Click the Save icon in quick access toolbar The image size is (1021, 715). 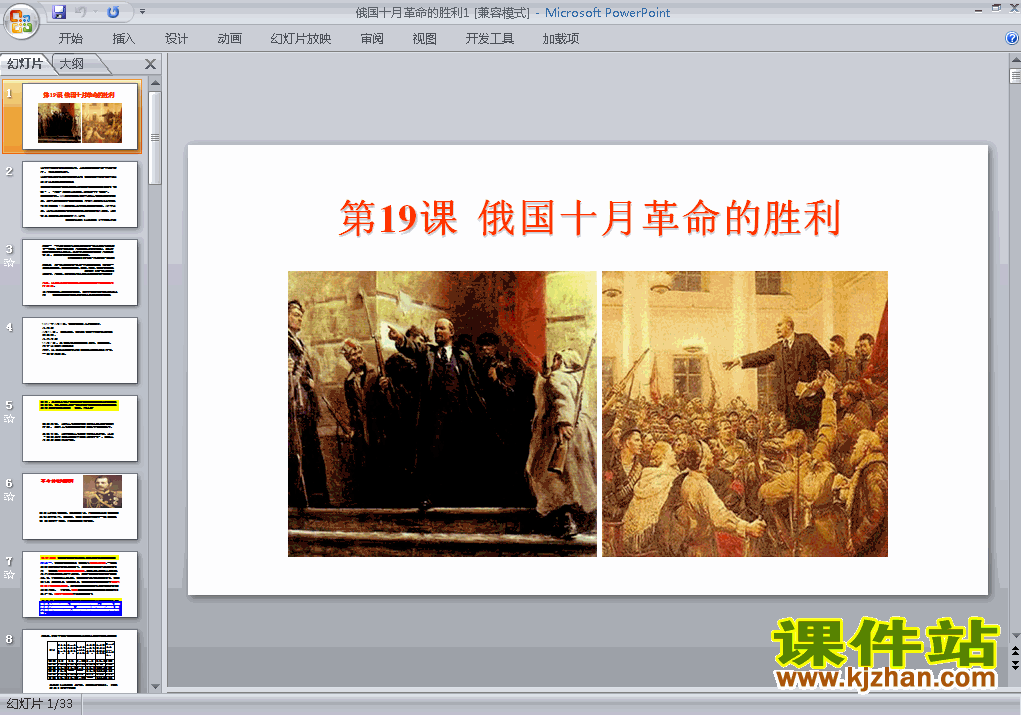[59, 12]
